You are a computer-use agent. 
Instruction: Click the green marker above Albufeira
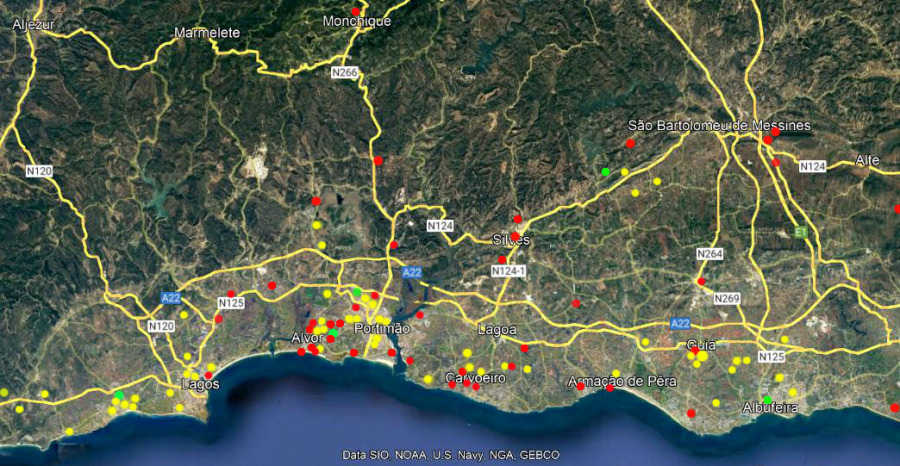pos(767,399)
